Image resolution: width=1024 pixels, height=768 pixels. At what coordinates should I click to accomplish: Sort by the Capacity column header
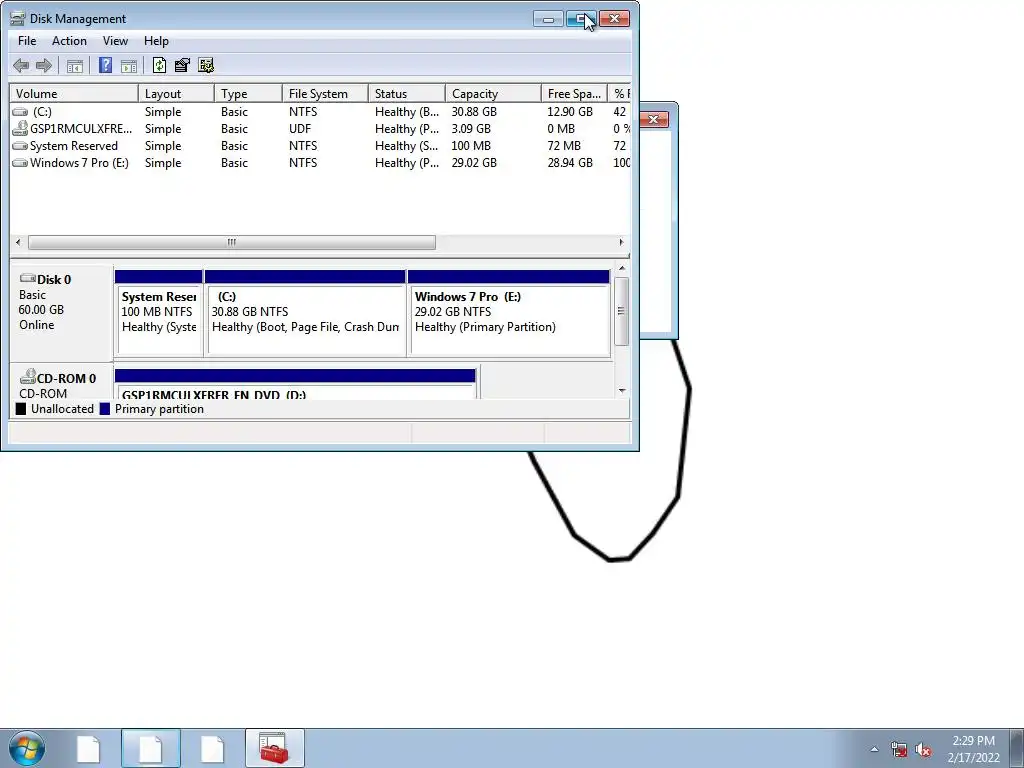pyautogui.click(x=493, y=93)
